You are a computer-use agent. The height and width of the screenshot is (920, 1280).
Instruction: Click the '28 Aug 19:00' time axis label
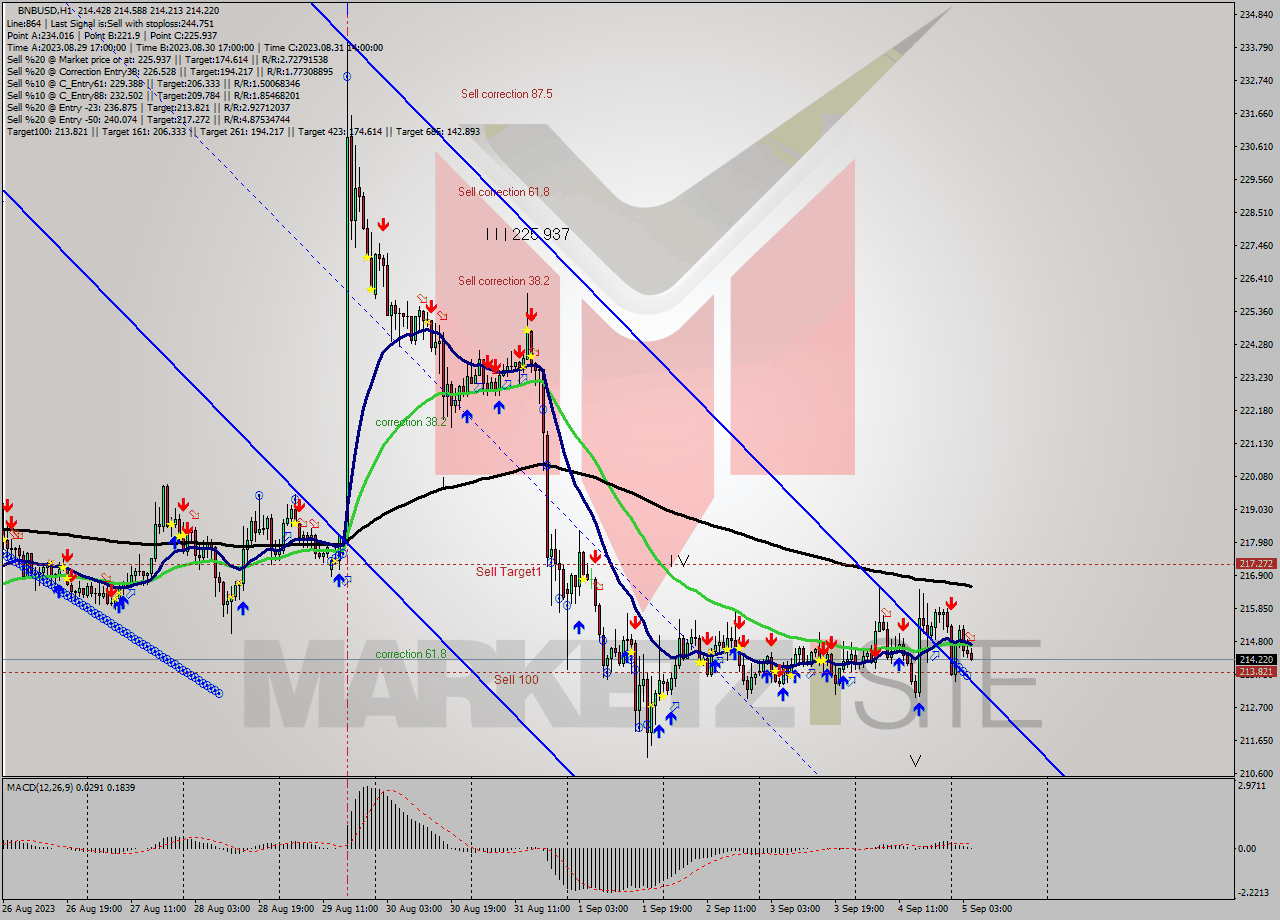[x=286, y=909]
